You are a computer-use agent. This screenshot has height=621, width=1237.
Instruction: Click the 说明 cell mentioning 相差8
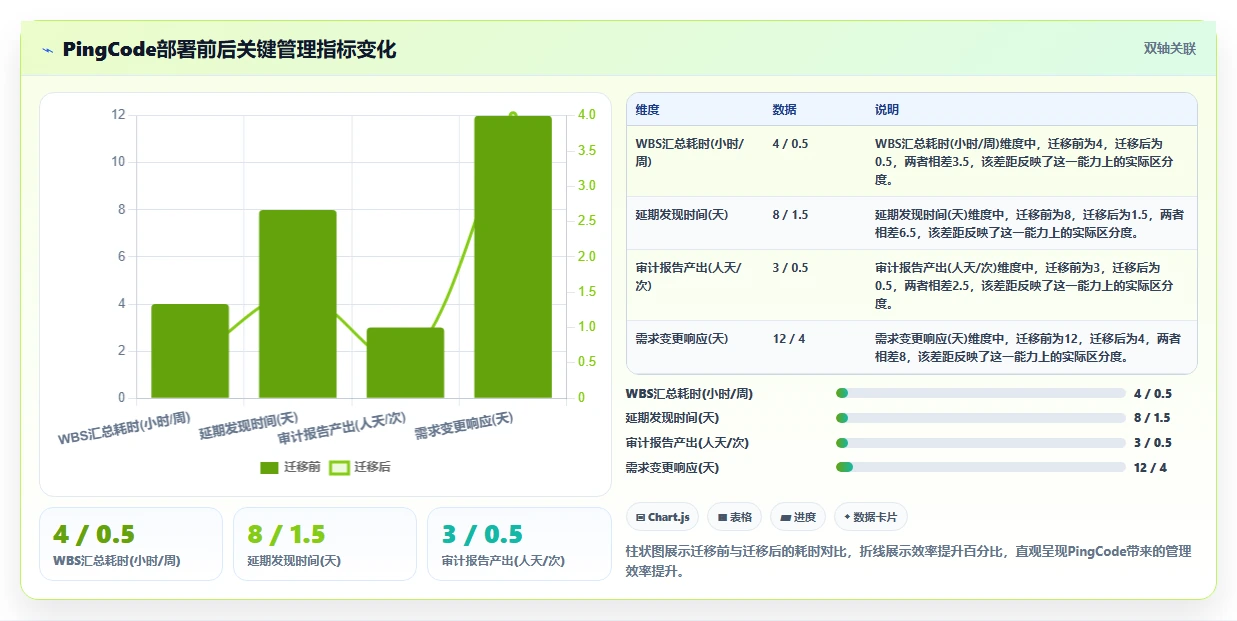pyautogui.click(x=1030, y=348)
